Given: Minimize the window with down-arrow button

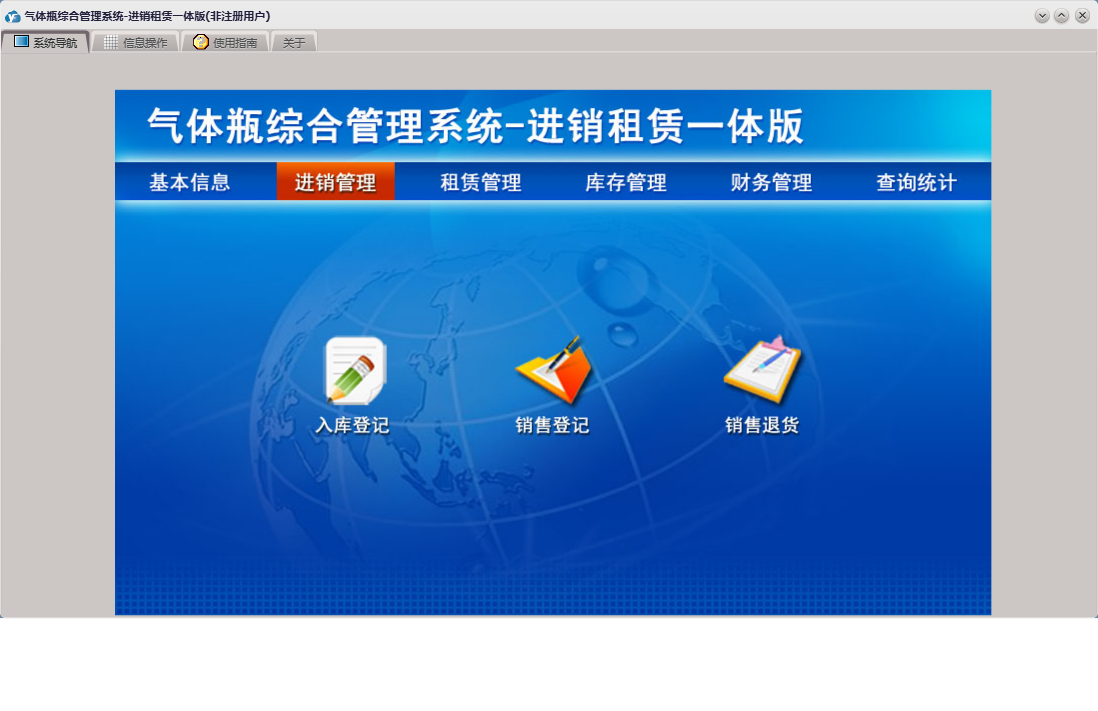Looking at the screenshot, I should [1042, 16].
